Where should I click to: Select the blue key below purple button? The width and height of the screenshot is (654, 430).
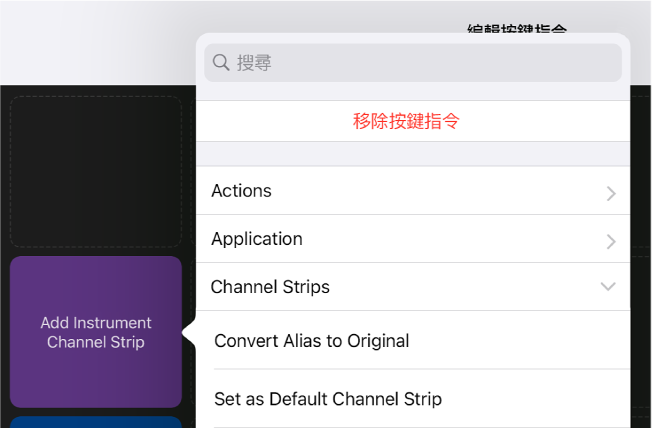[96, 422]
